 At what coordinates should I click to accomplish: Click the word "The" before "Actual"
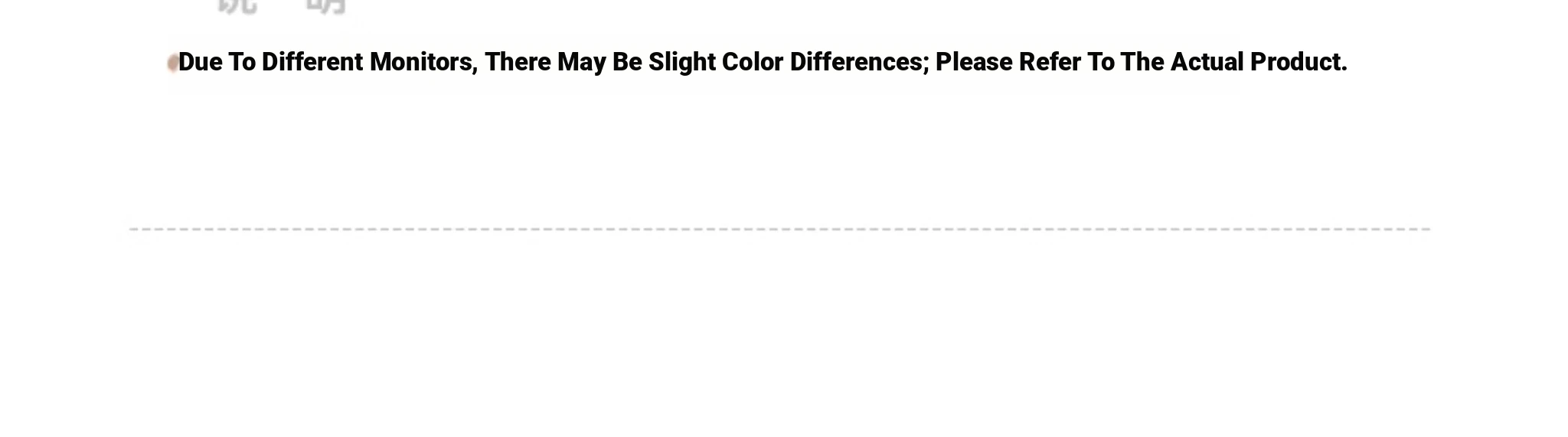tap(1142, 62)
